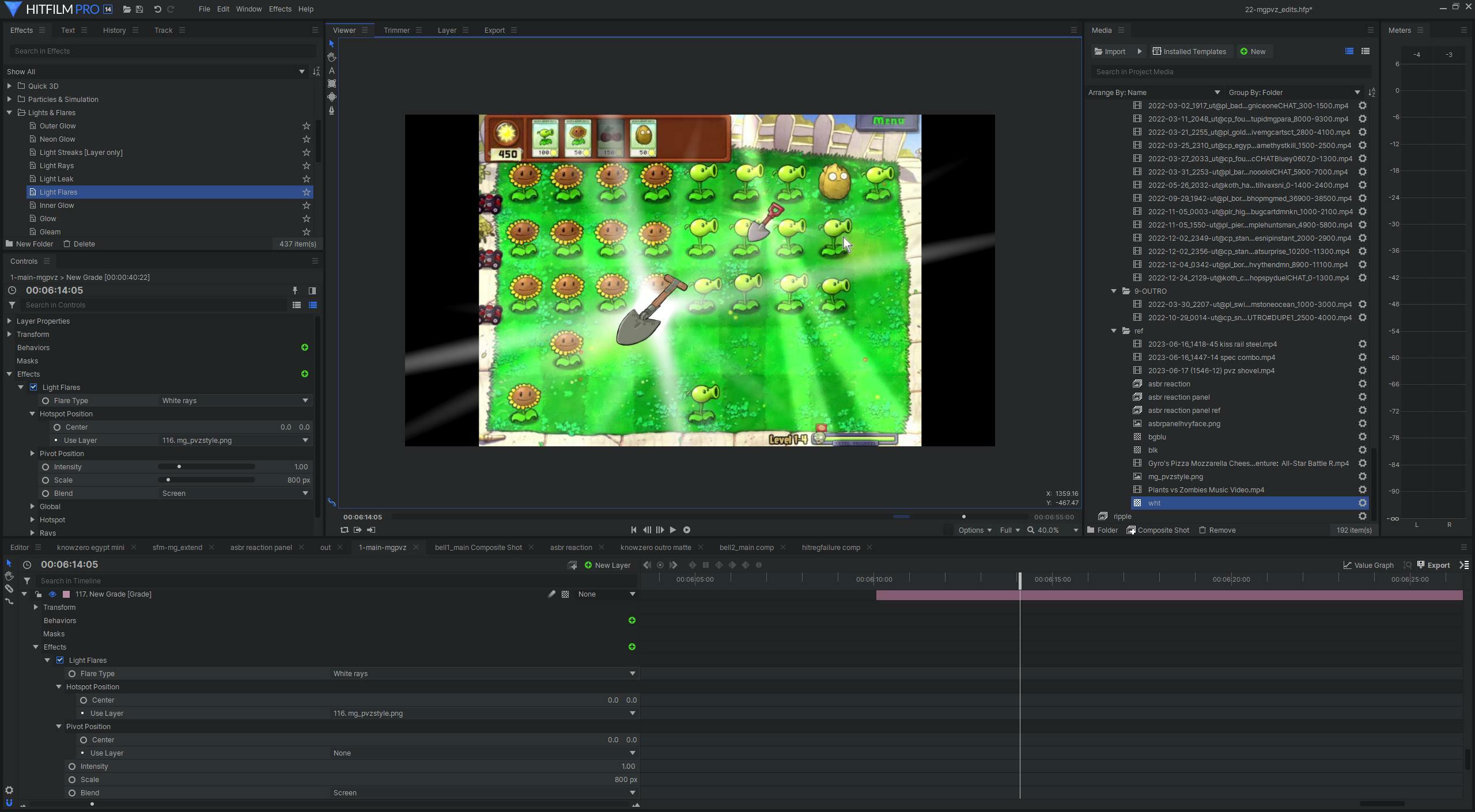Open the bell2_main comp timeline tab
This screenshot has width=1475, height=812.
pyautogui.click(x=746, y=548)
